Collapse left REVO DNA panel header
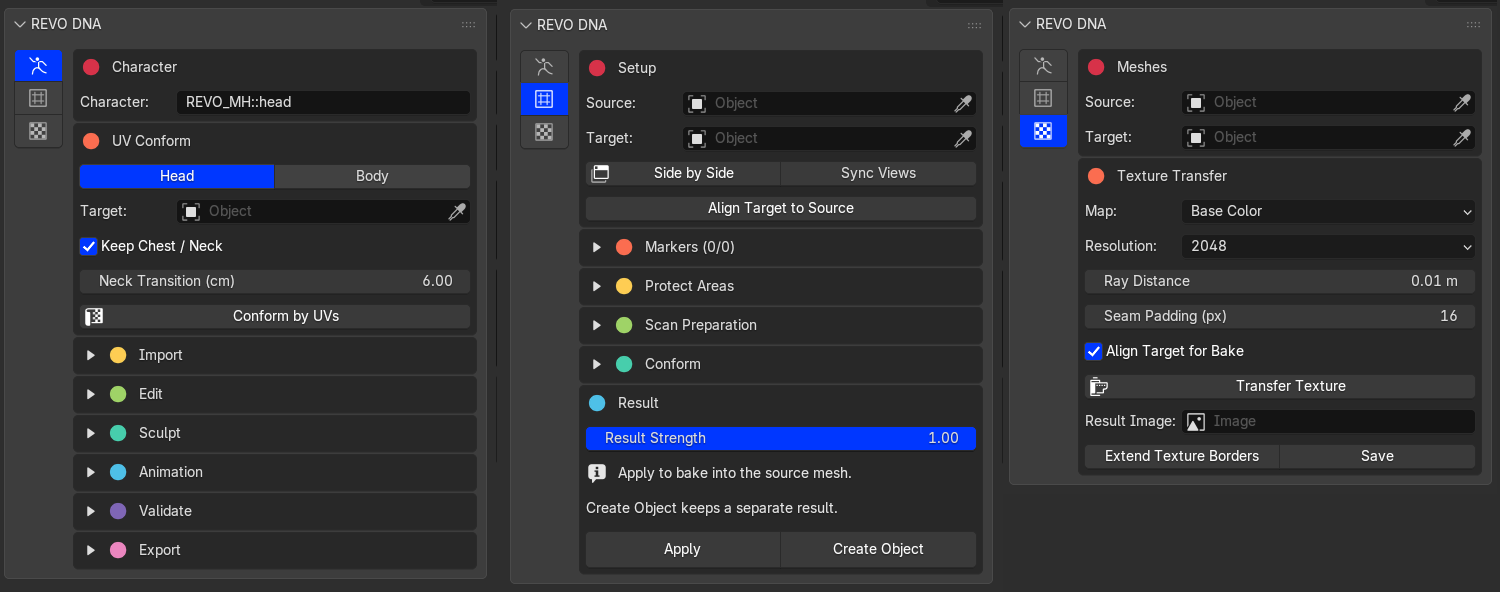Image resolution: width=1500 pixels, height=592 pixels. click(x=21, y=24)
